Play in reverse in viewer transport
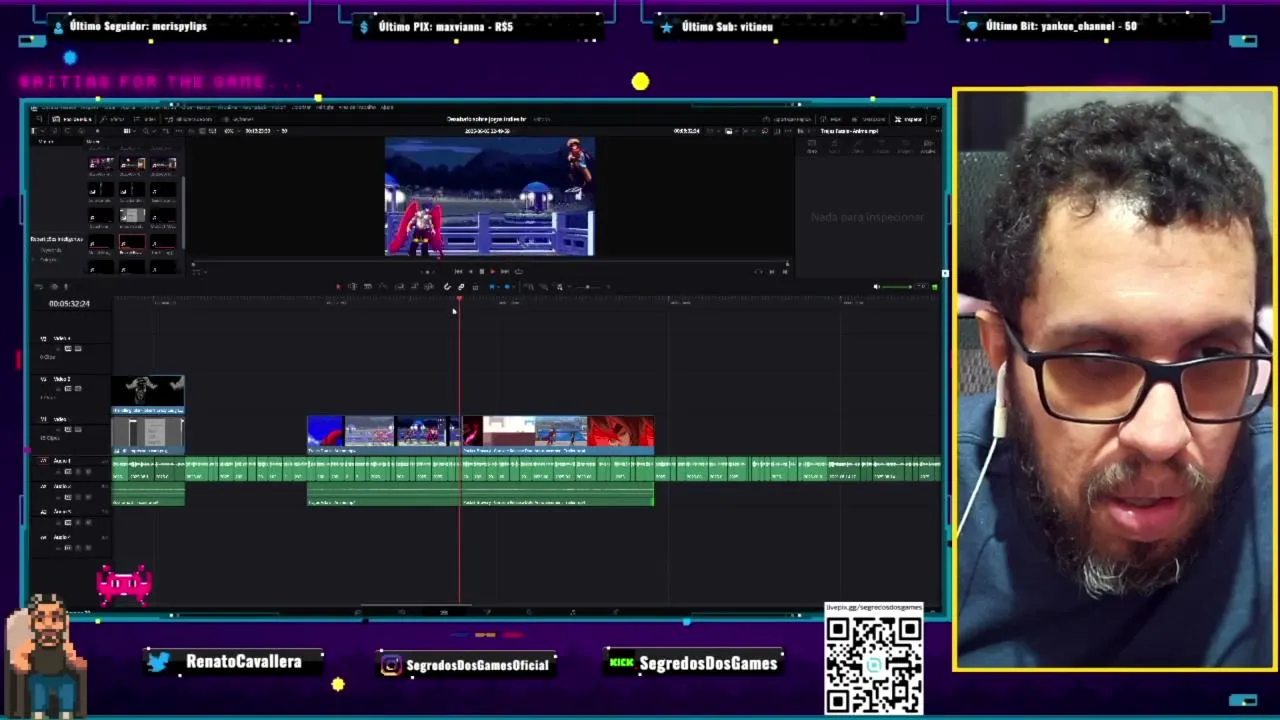Image resolution: width=1280 pixels, height=720 pixels. click(470, 271)
